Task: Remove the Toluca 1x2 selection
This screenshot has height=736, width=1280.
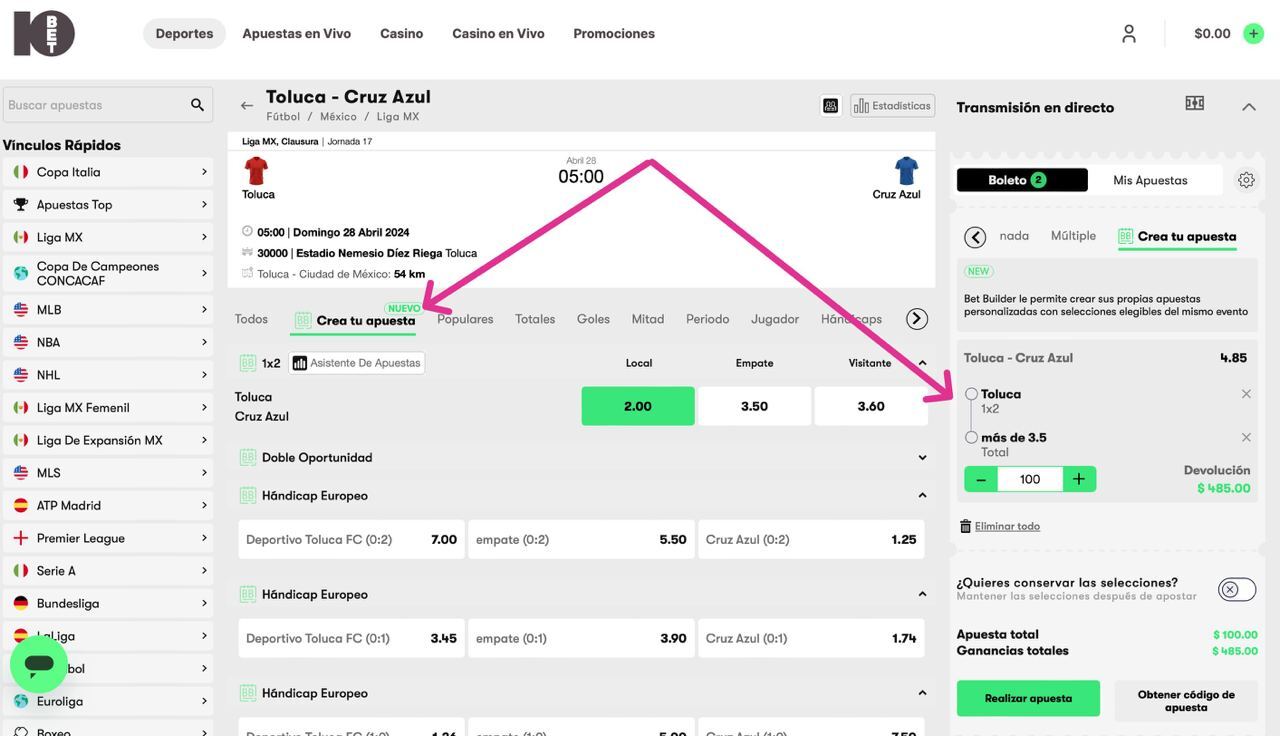Action: coord(1246,394)
